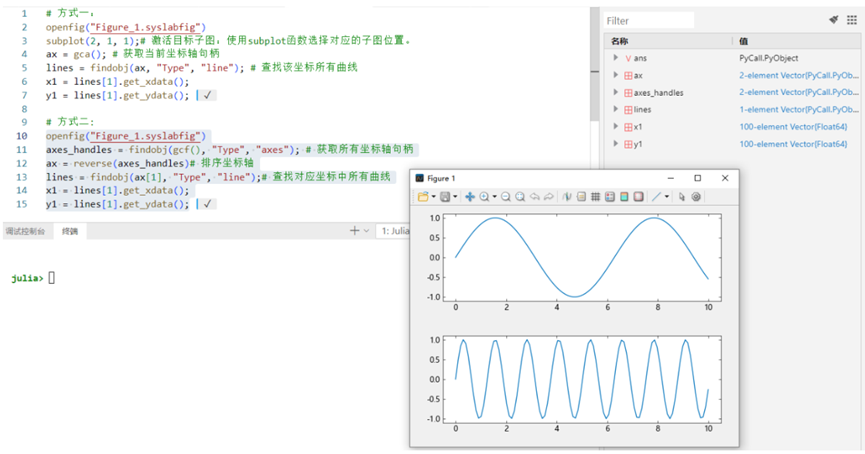Open the 1: Julia terminal selector
The height and width of the screenshot is (454, 865).
click(394, 231)
